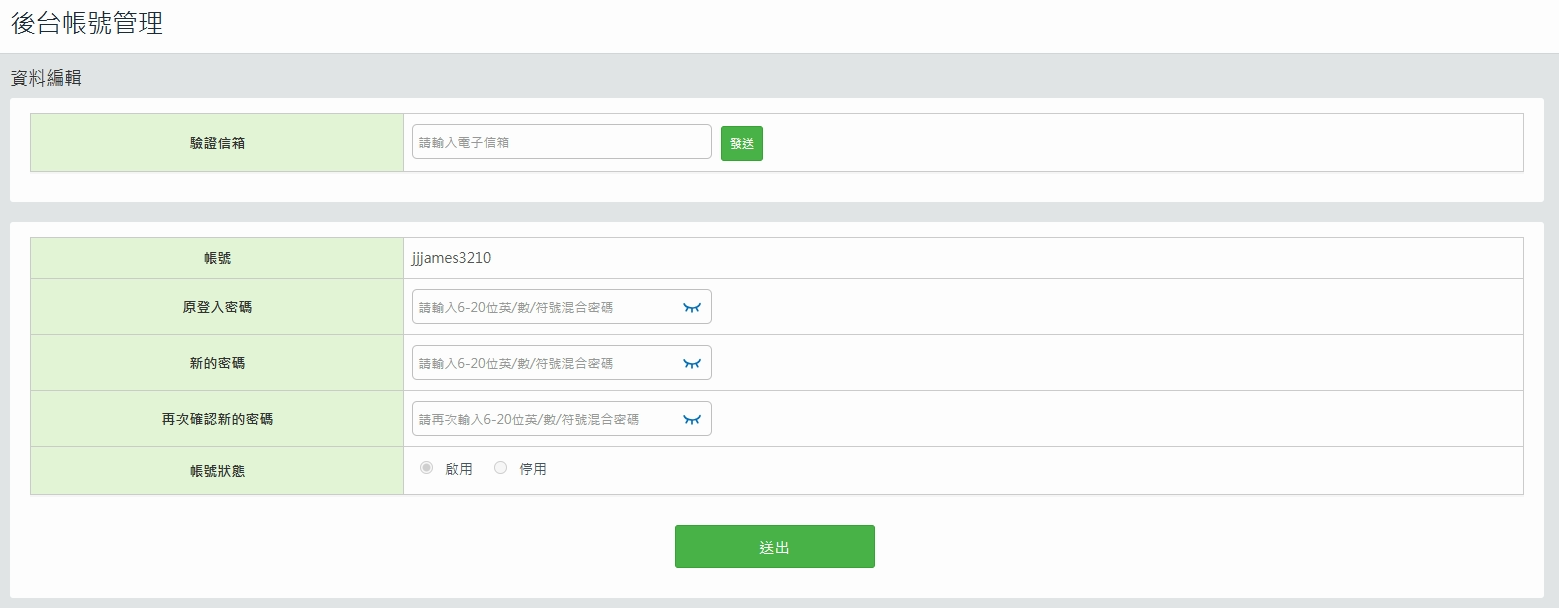Submit the form with the 送出 button
Viewport: 1559px width, 608px height.
774,547
